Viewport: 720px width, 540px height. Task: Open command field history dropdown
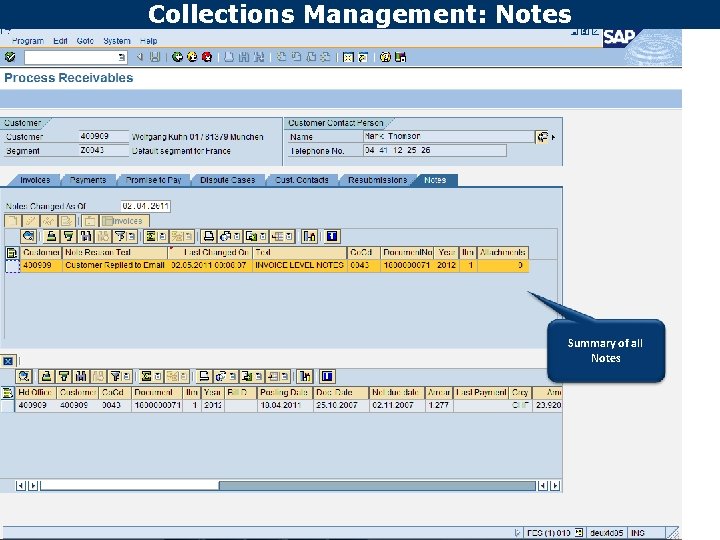pyautogui.click(x=121, y=57)
